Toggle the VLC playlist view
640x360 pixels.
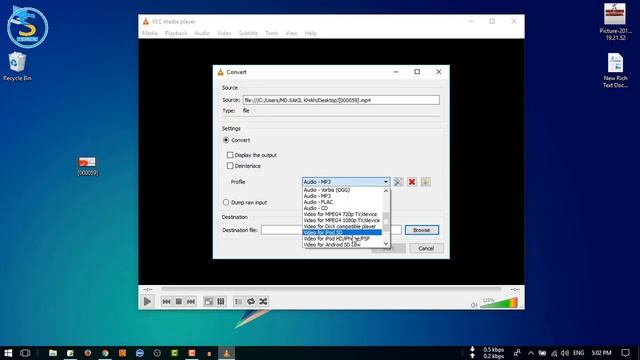point(238,302)
